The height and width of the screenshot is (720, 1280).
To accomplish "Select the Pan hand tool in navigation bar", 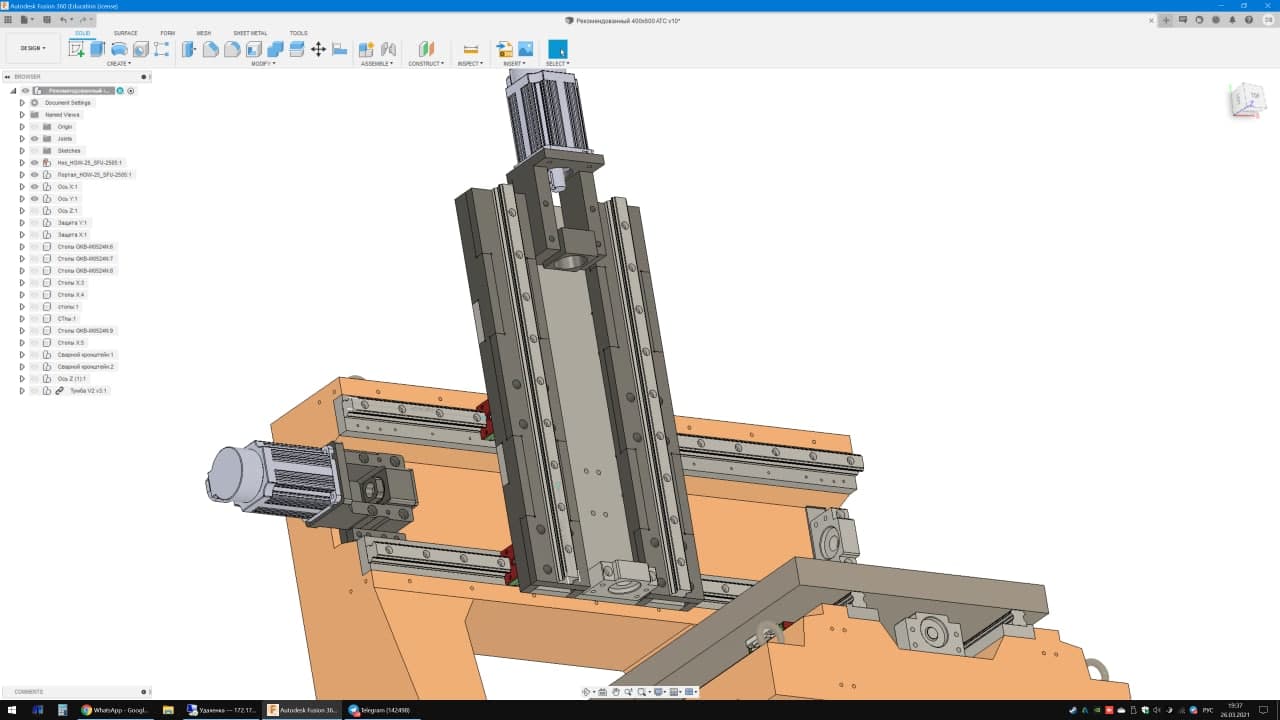I will click(616, 692).
